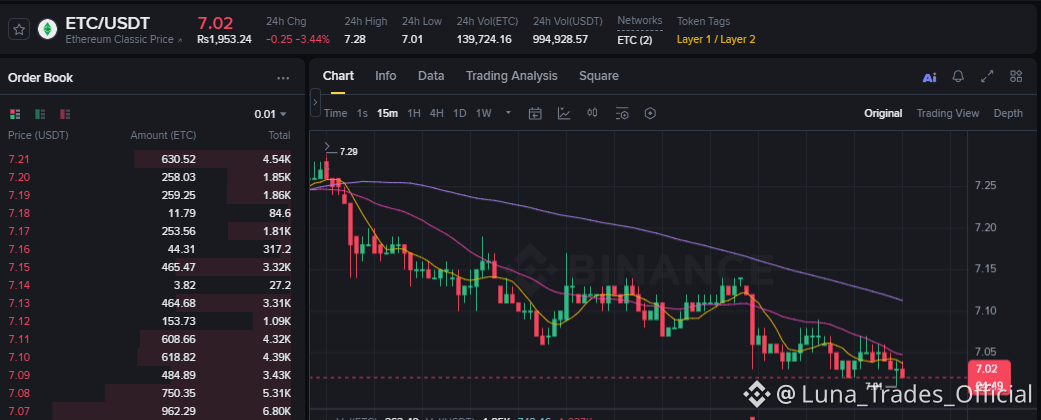Image resolution: width=1041 pixels, height=420 pixels.
Task: Click the Amount (ETC) column header
Action: 163,135
